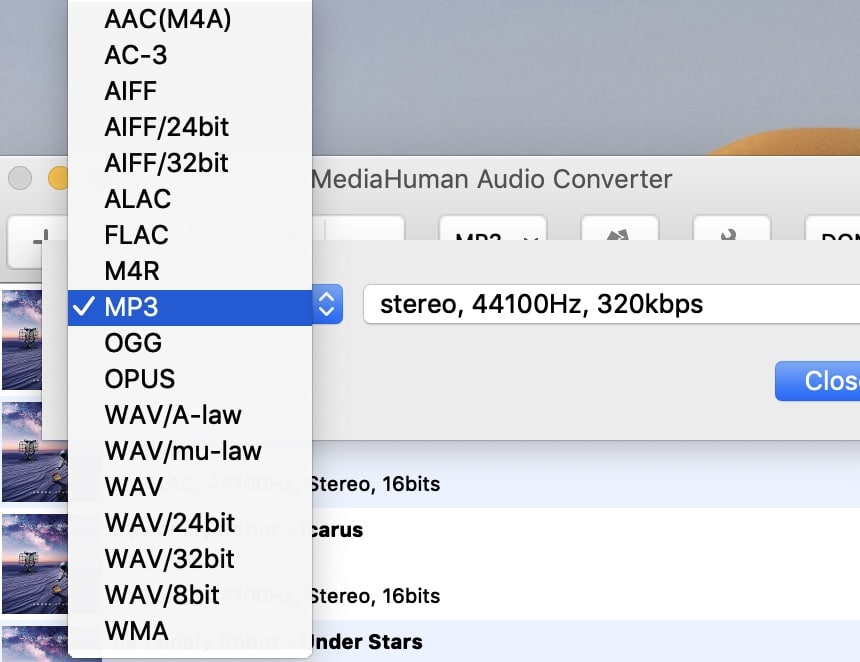Select AAC(M4A) from the format list

tap(190, 19)
